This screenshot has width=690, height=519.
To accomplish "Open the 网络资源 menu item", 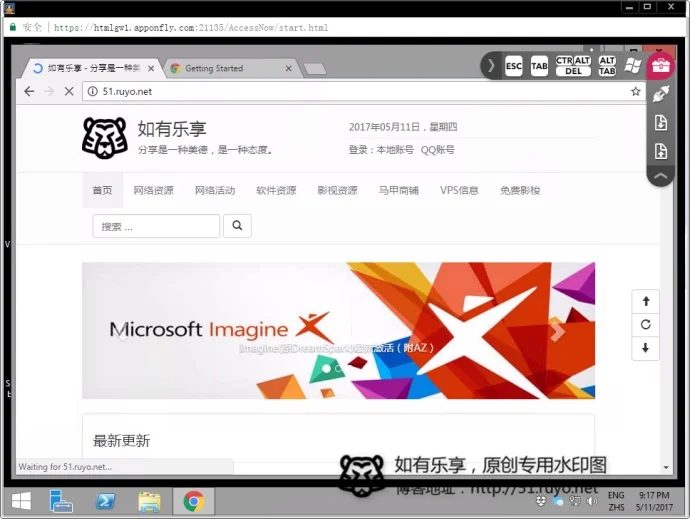I will click(153, 191).
